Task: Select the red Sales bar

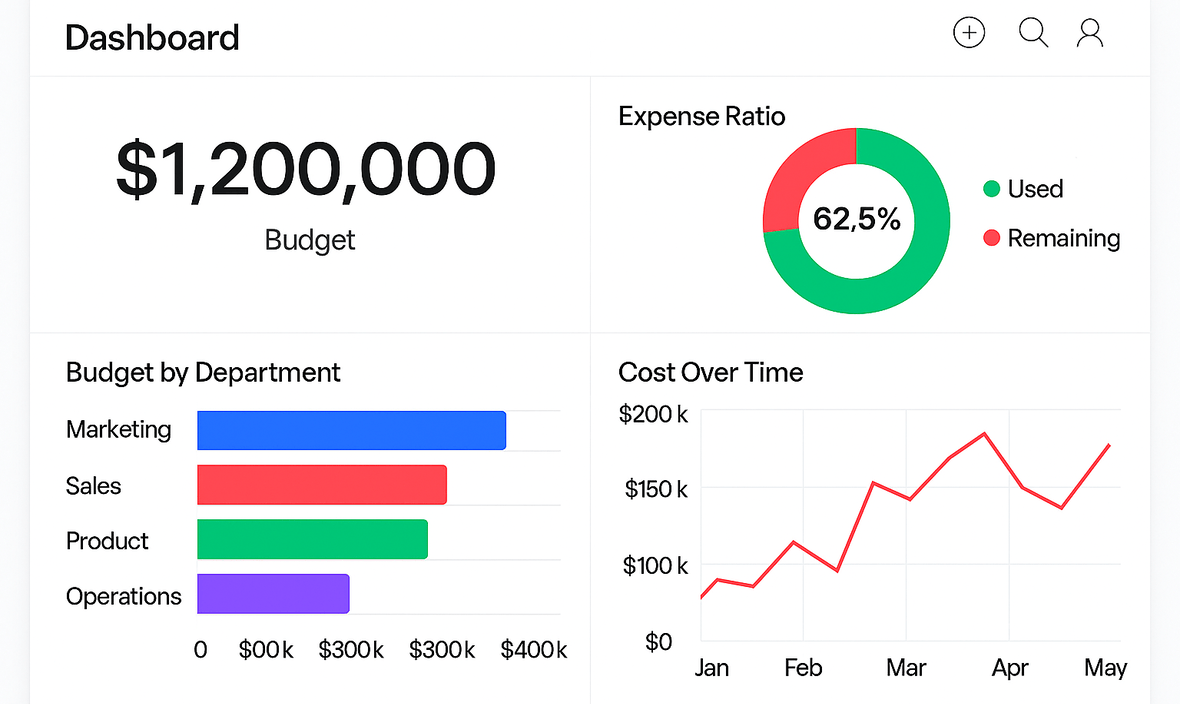Action: pyautogui.click(x=321, y=485)
